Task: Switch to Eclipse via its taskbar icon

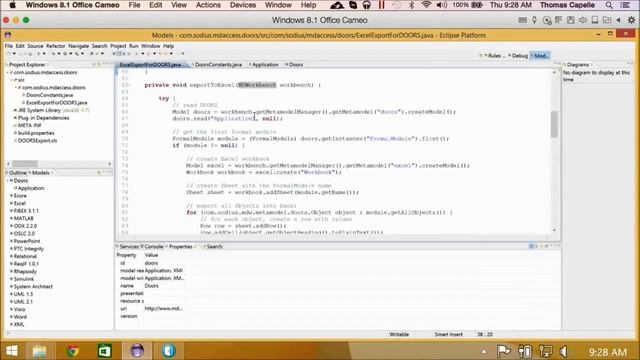Action: (137, 351)
